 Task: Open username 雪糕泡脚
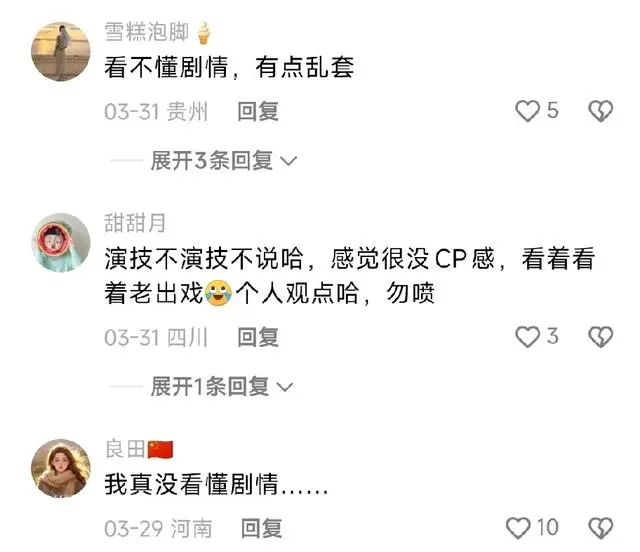click(x=146, y=32)
